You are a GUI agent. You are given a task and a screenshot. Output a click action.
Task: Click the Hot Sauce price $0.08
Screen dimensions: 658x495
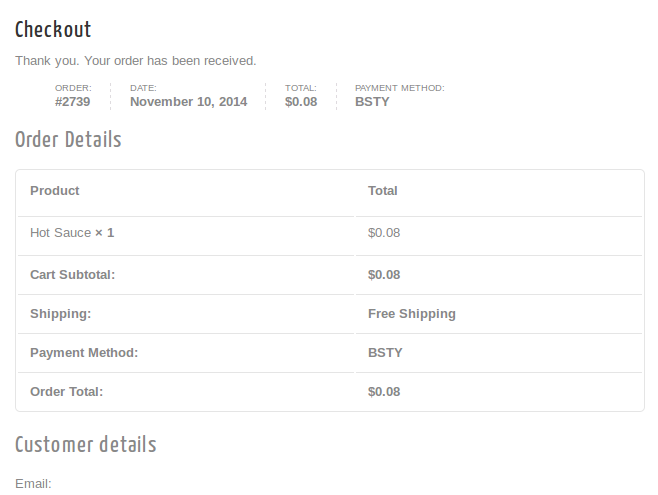384,233
